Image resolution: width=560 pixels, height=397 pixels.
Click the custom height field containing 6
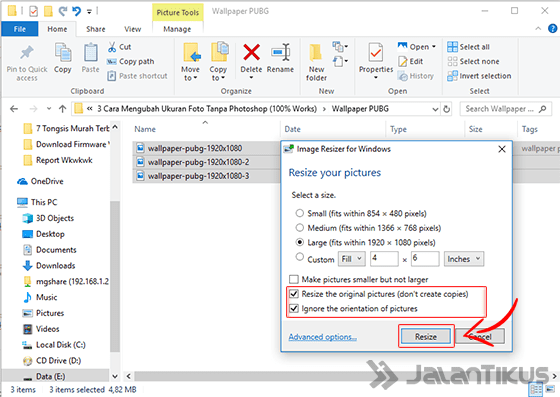tap(425, 259)
